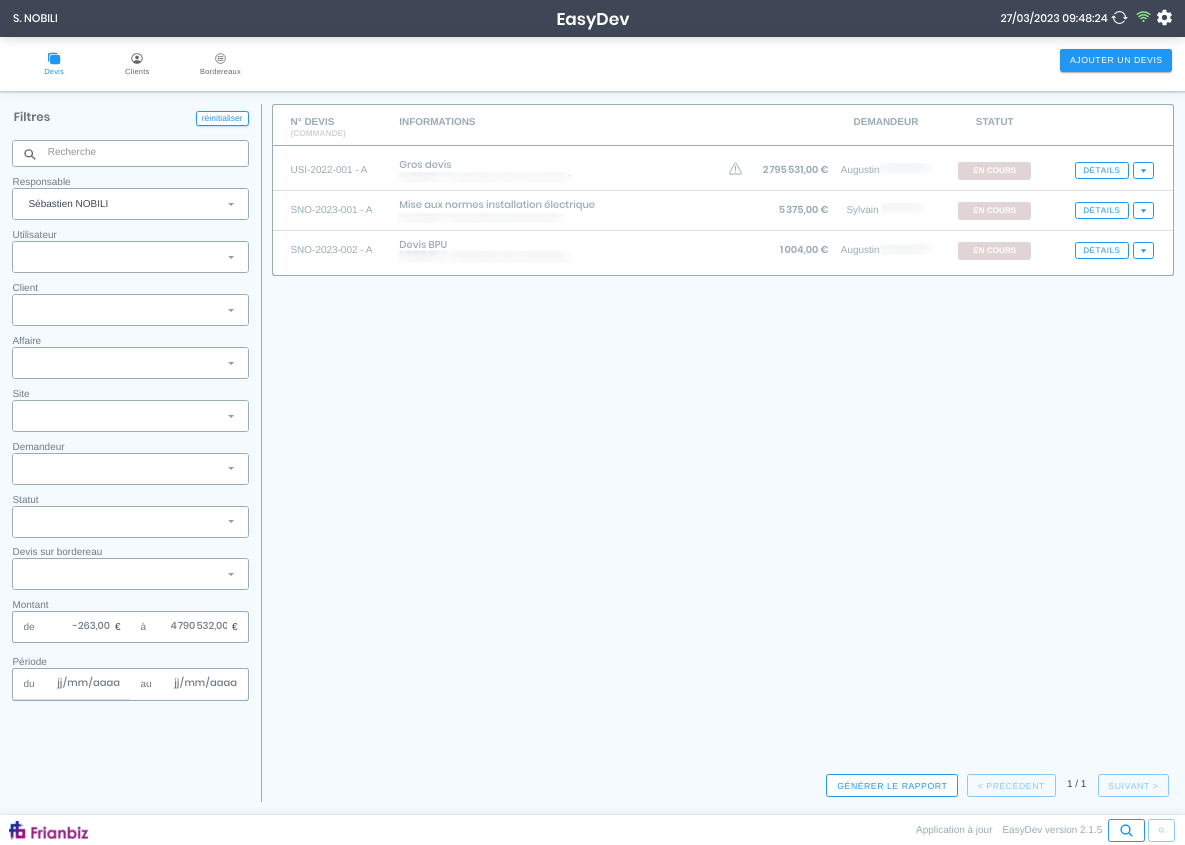Click quote number SNO-2023-002 - A
Viewport: 1185px width, 845px height.
pos(331,250)
